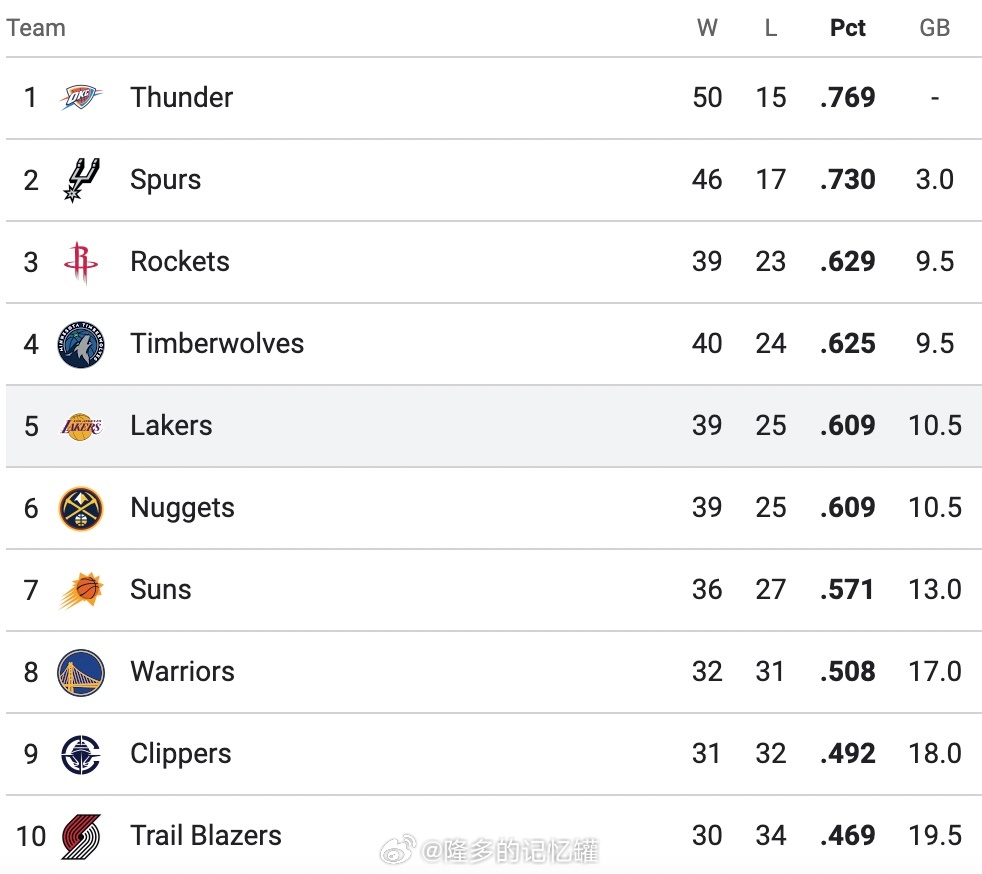Click the Trail Blazers team logo
Viewport: 982px width, 874px height.
[81, 836]
